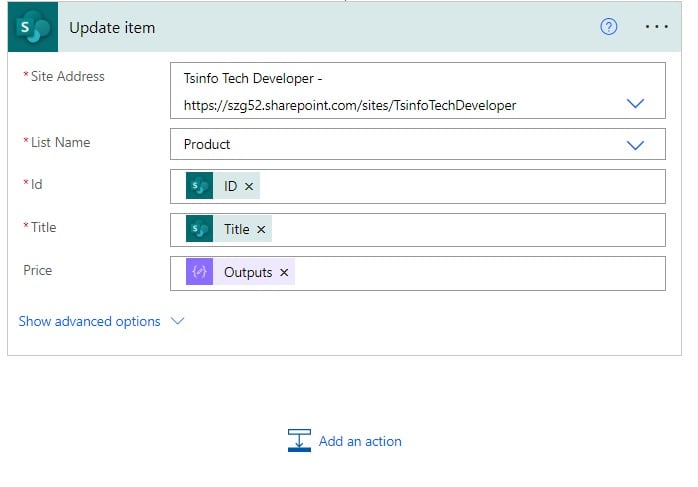Click the Price field label
This screenshot has height=487, width=698.
[x=38, y=270]
